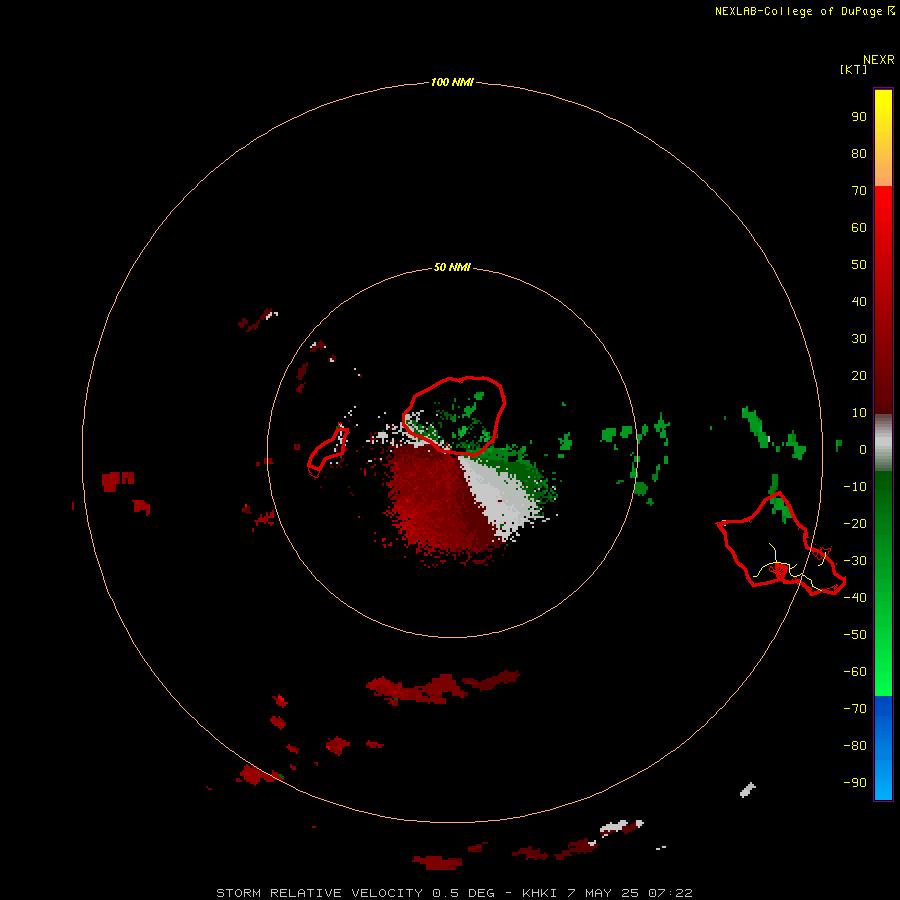Viewport: 900px width, 900px height.
Task: Click the 30 value on velocity scale
Action: 859,339
